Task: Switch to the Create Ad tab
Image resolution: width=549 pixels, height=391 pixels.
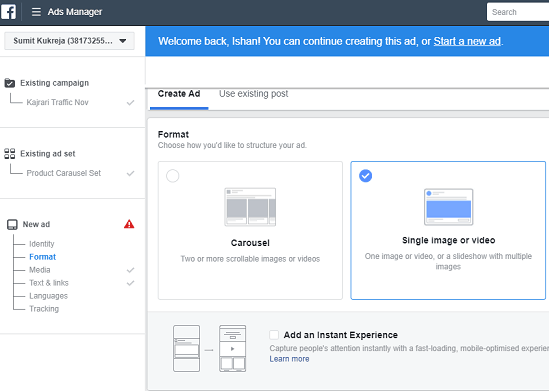Action: 179,94
